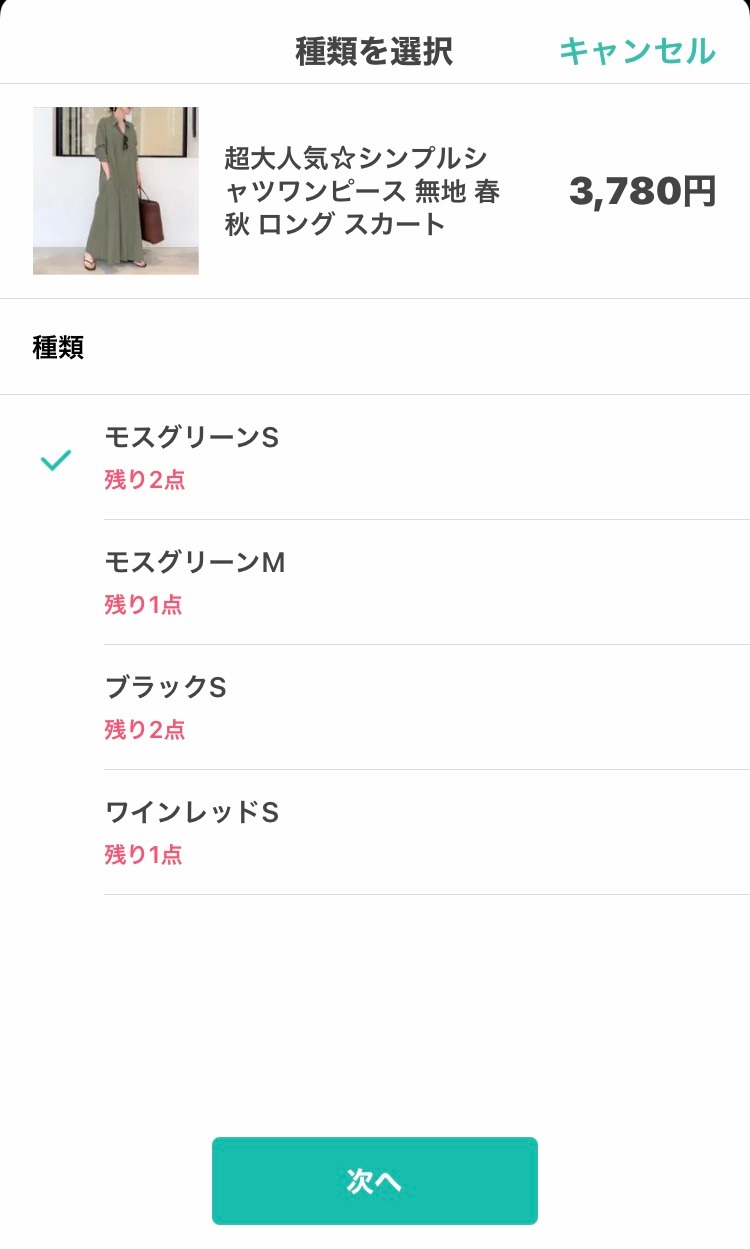Viewport: 750px width, 1249px height.
Task: Click the 残り2点 stock text under モスグリーンS
Action: click(145, 481)
